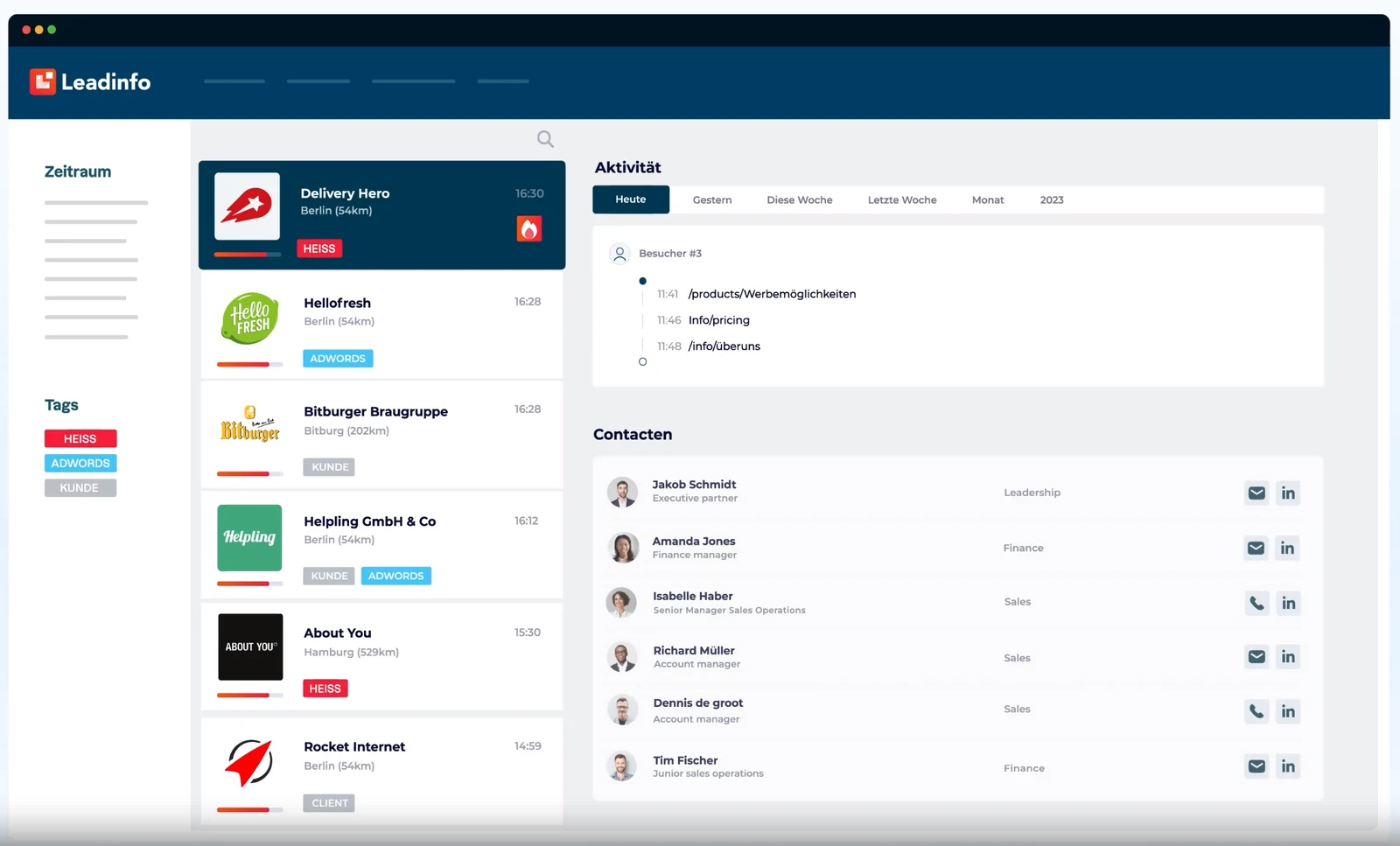Filter by KUNDE tag in sidebar
1400x846 pixels.
[80, 487]
